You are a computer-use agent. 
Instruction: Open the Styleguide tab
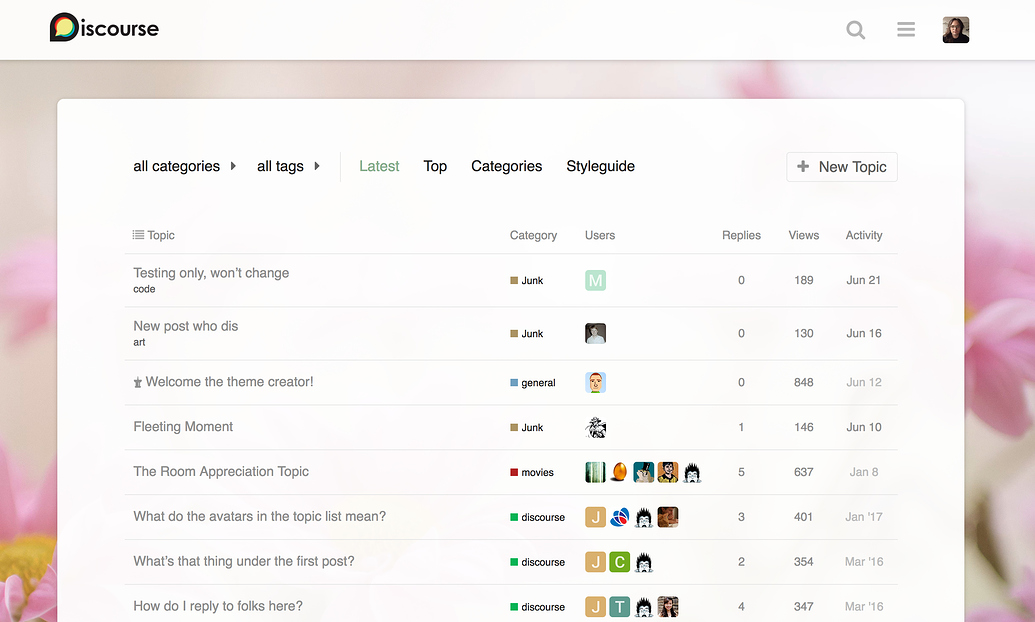point(600,166)
